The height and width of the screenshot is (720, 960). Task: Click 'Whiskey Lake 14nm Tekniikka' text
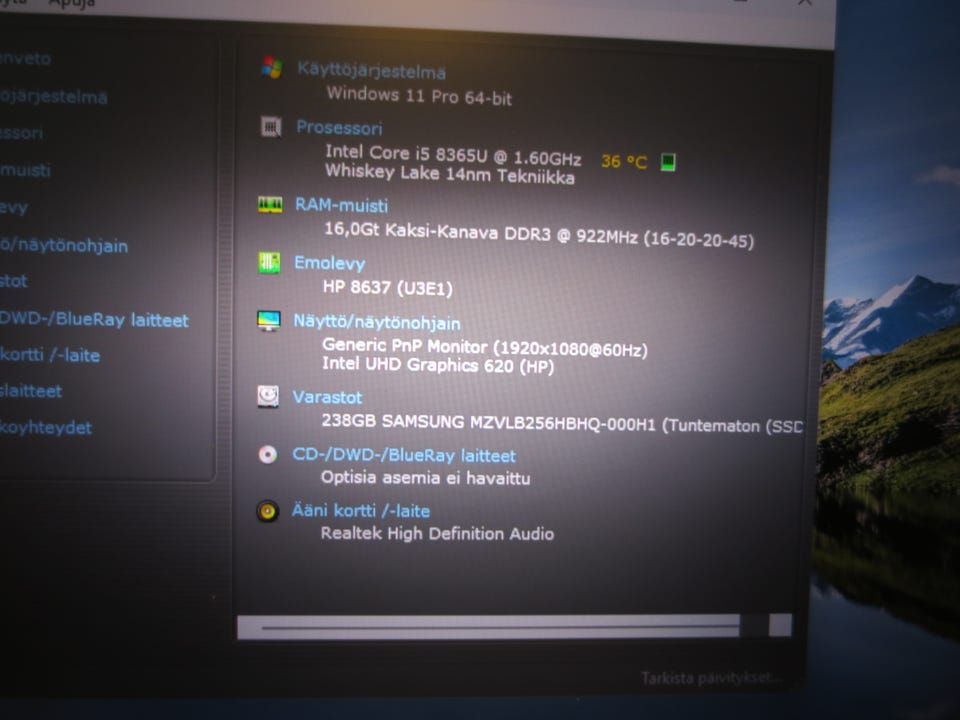click(449, 173)
